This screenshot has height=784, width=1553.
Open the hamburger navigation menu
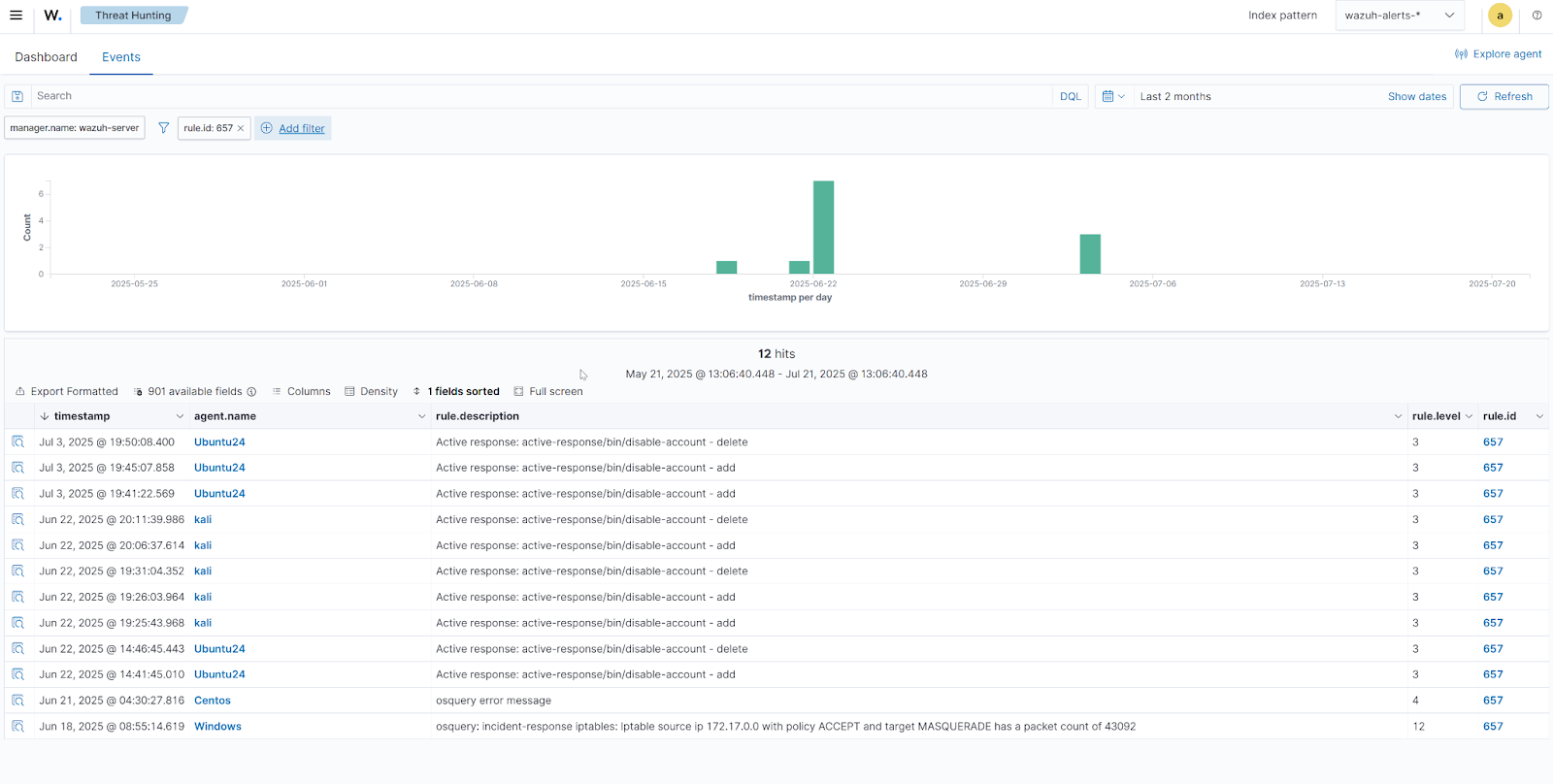(16, 16)
